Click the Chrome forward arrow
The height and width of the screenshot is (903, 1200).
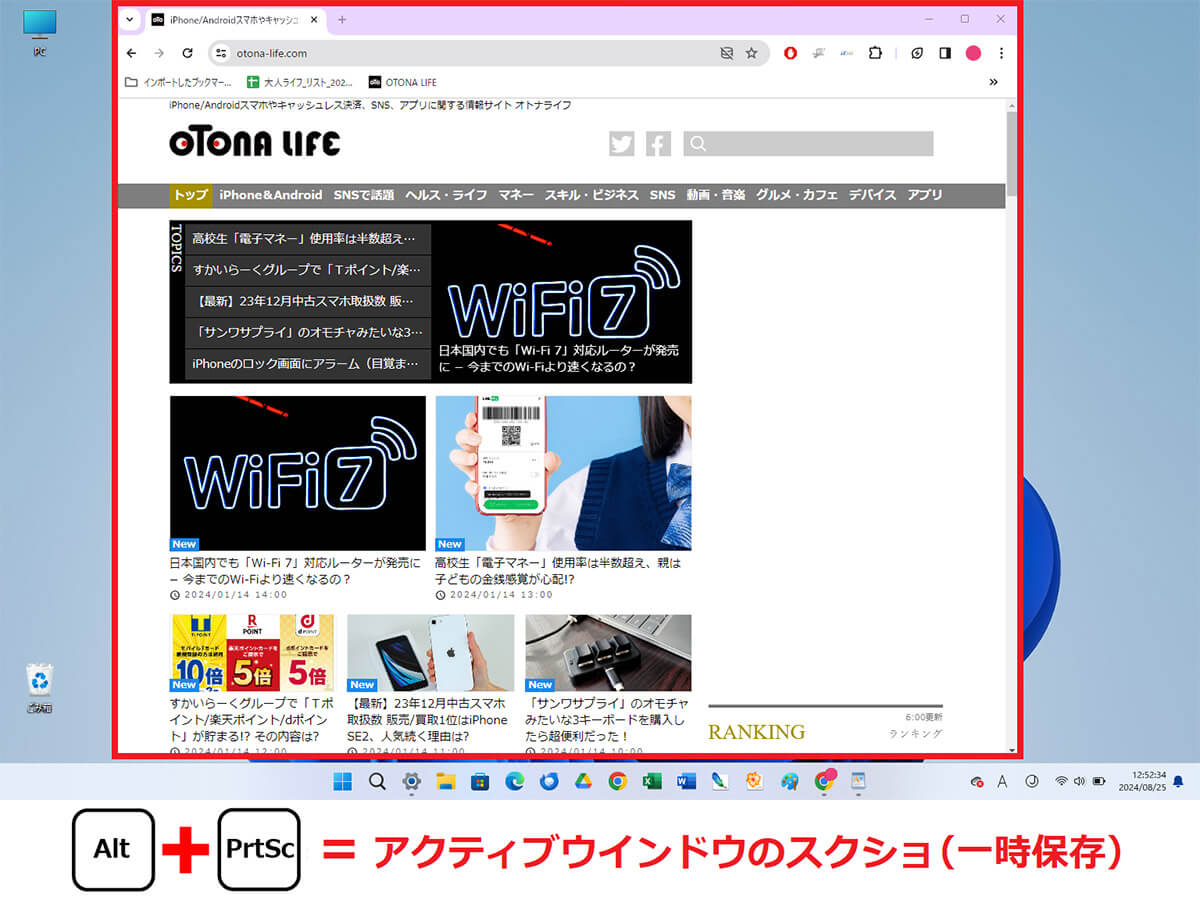[x=159, y=53]
